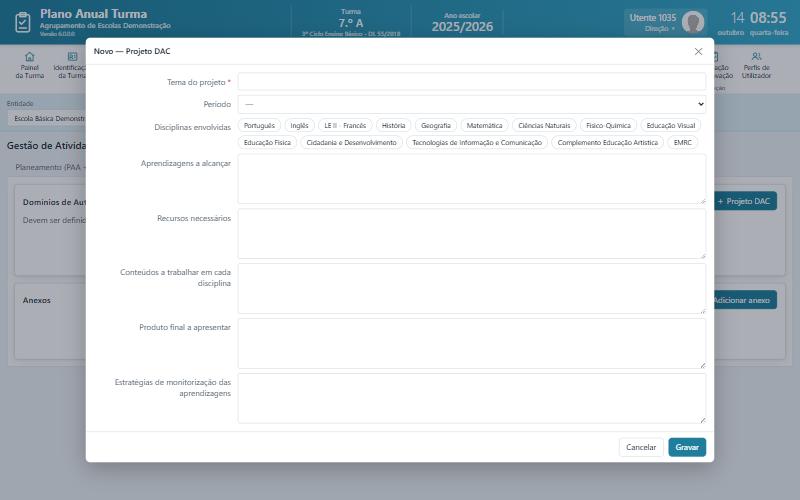The width and height of the screenshot is (800, 500).
Task: Open Painel da Turma home icon
Action: coord(30,57)
